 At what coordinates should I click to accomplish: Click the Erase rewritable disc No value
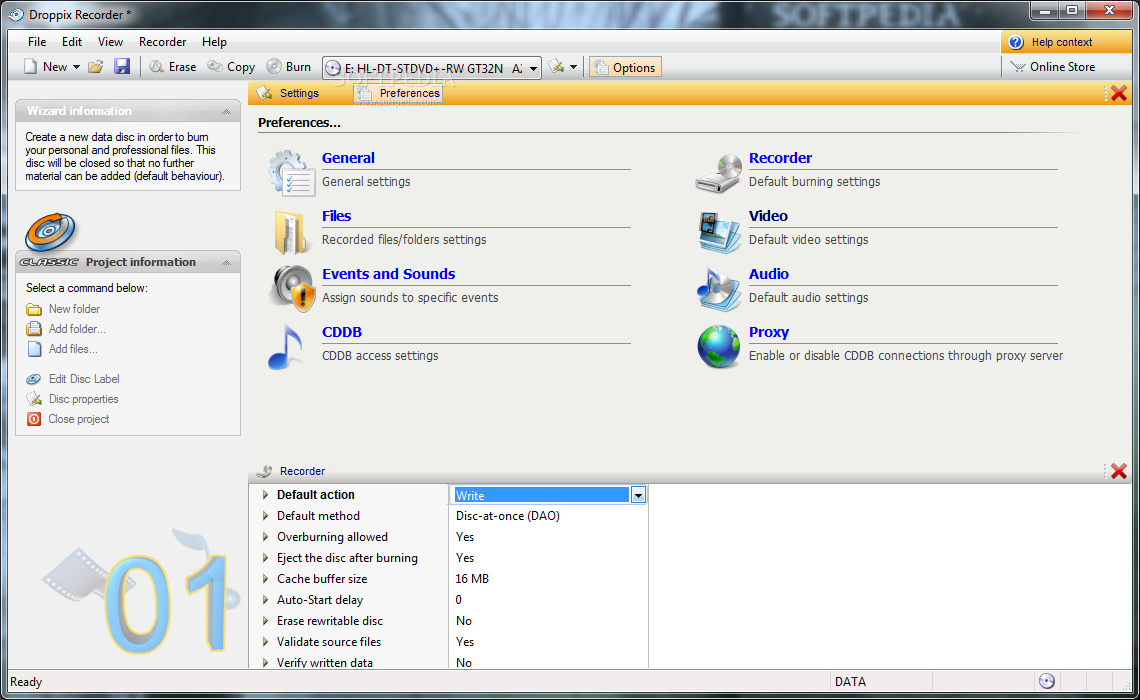[x=464, y=621]
